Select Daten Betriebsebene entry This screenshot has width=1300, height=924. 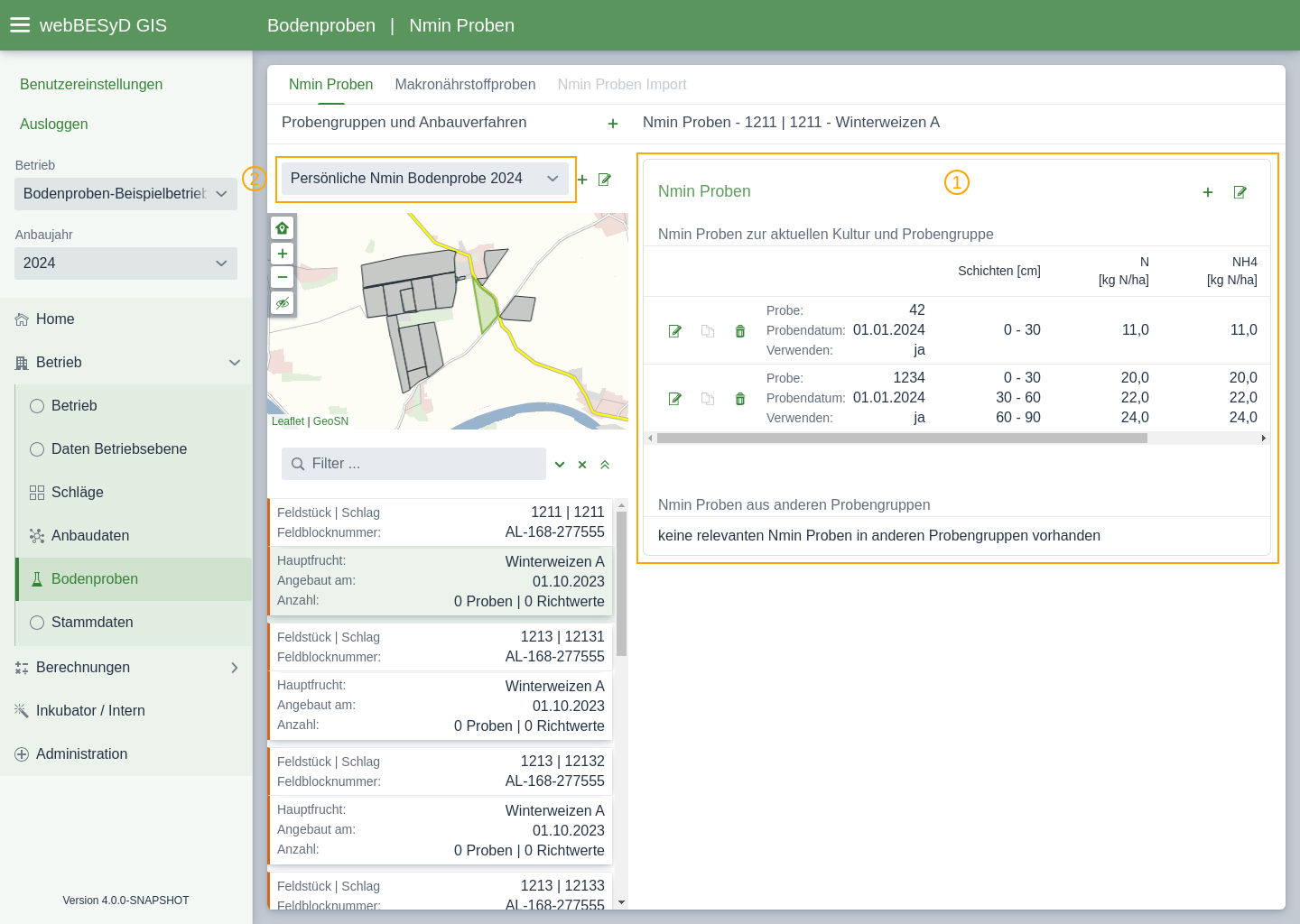134,449
